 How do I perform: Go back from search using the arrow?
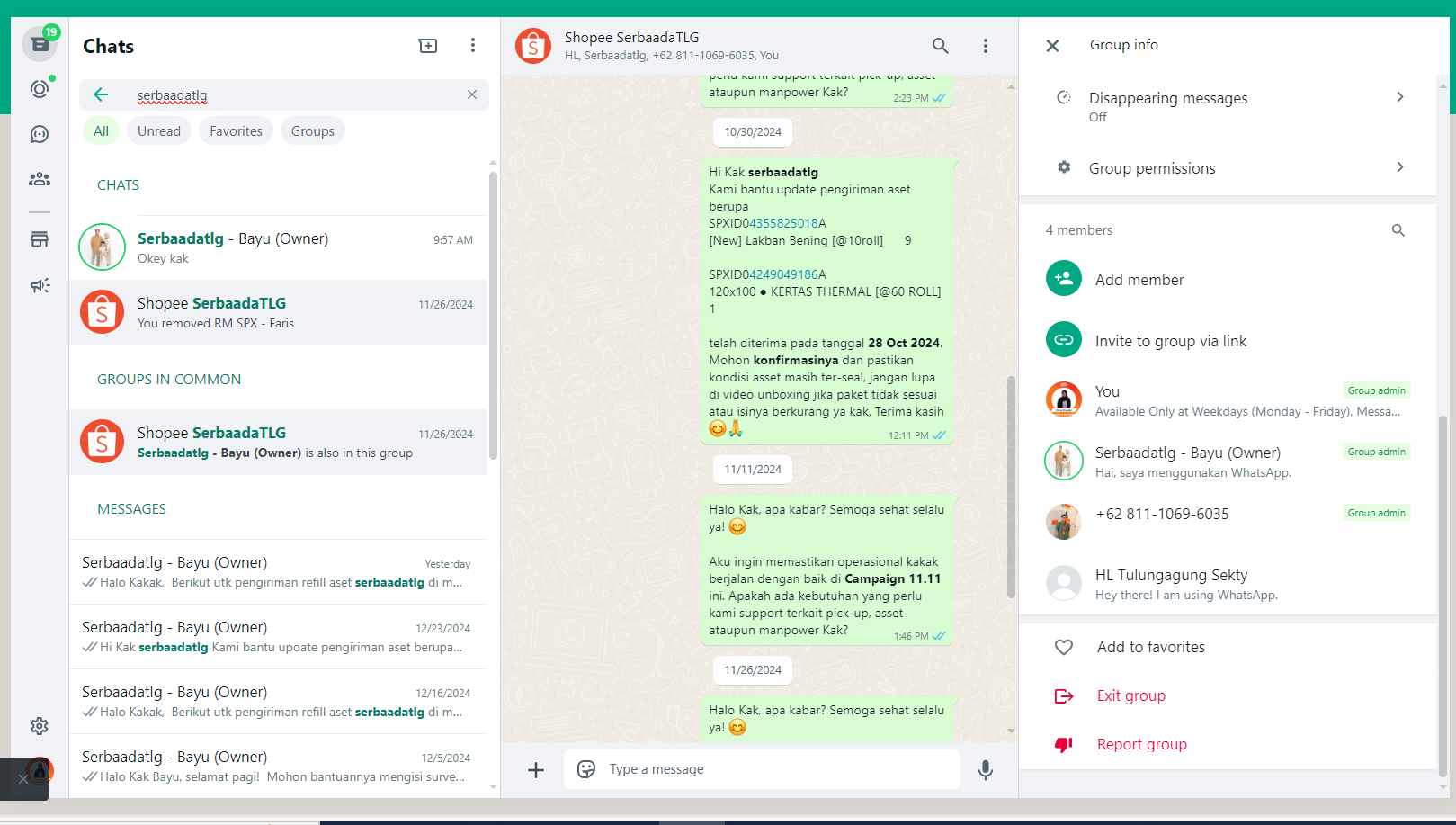(101, 95)
